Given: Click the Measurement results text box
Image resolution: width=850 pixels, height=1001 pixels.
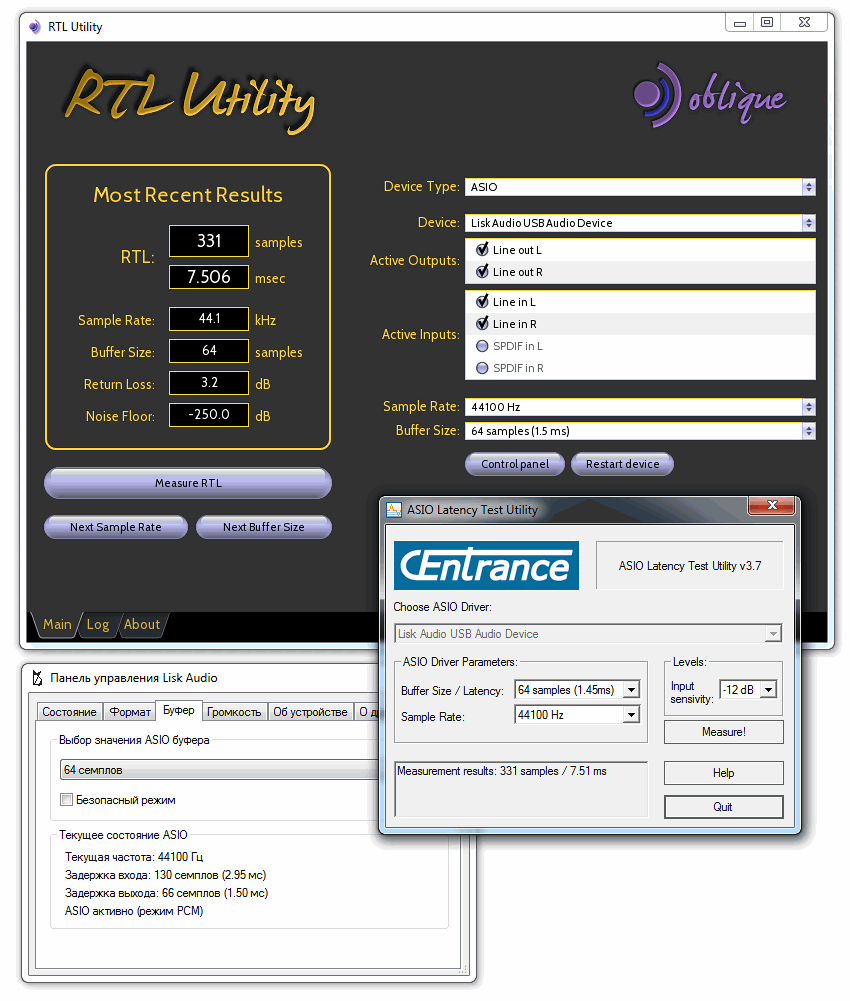Looking at the screenshot, I should pos(521,789).
